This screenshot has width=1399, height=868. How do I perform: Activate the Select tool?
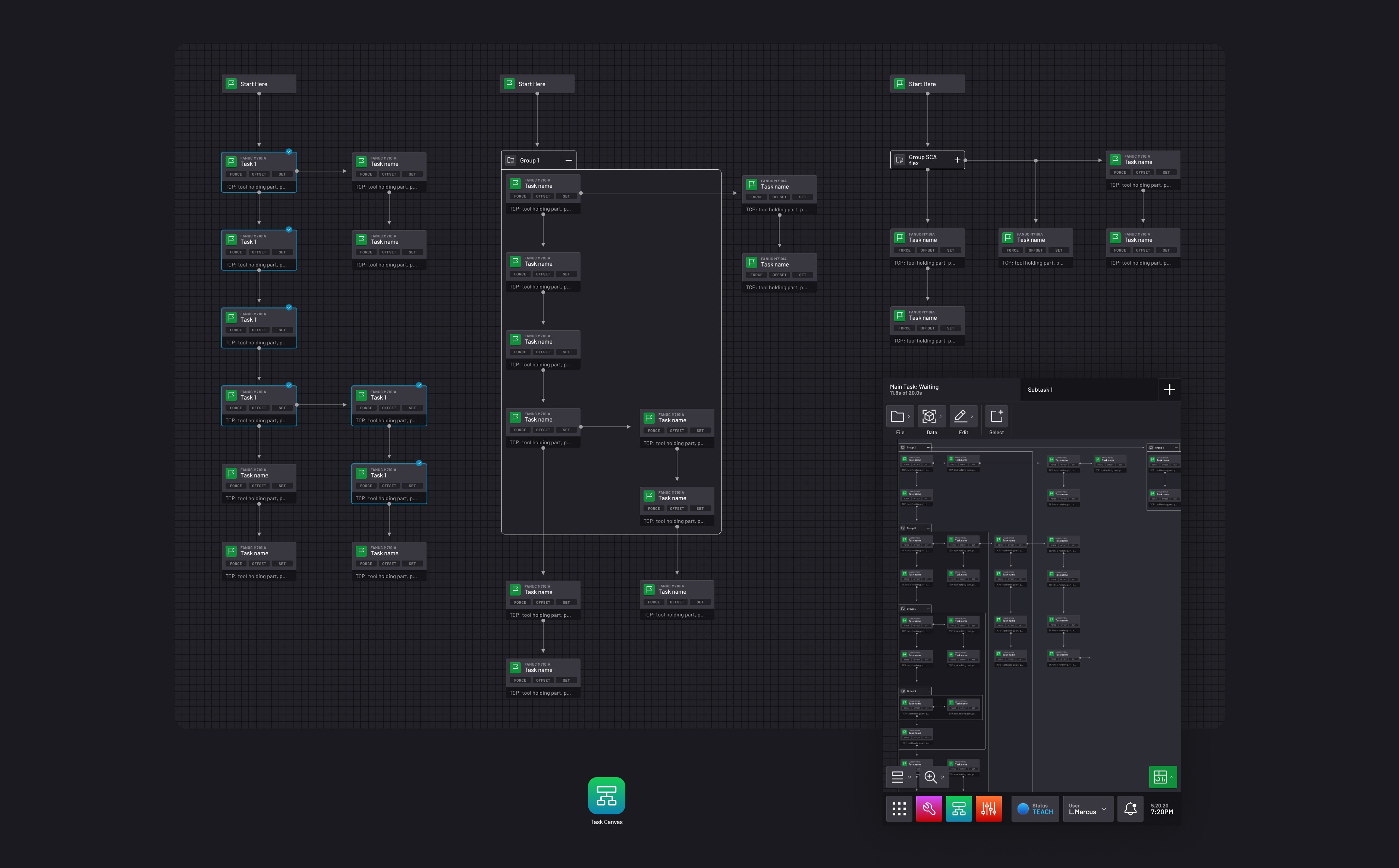(x=996, y=416)
